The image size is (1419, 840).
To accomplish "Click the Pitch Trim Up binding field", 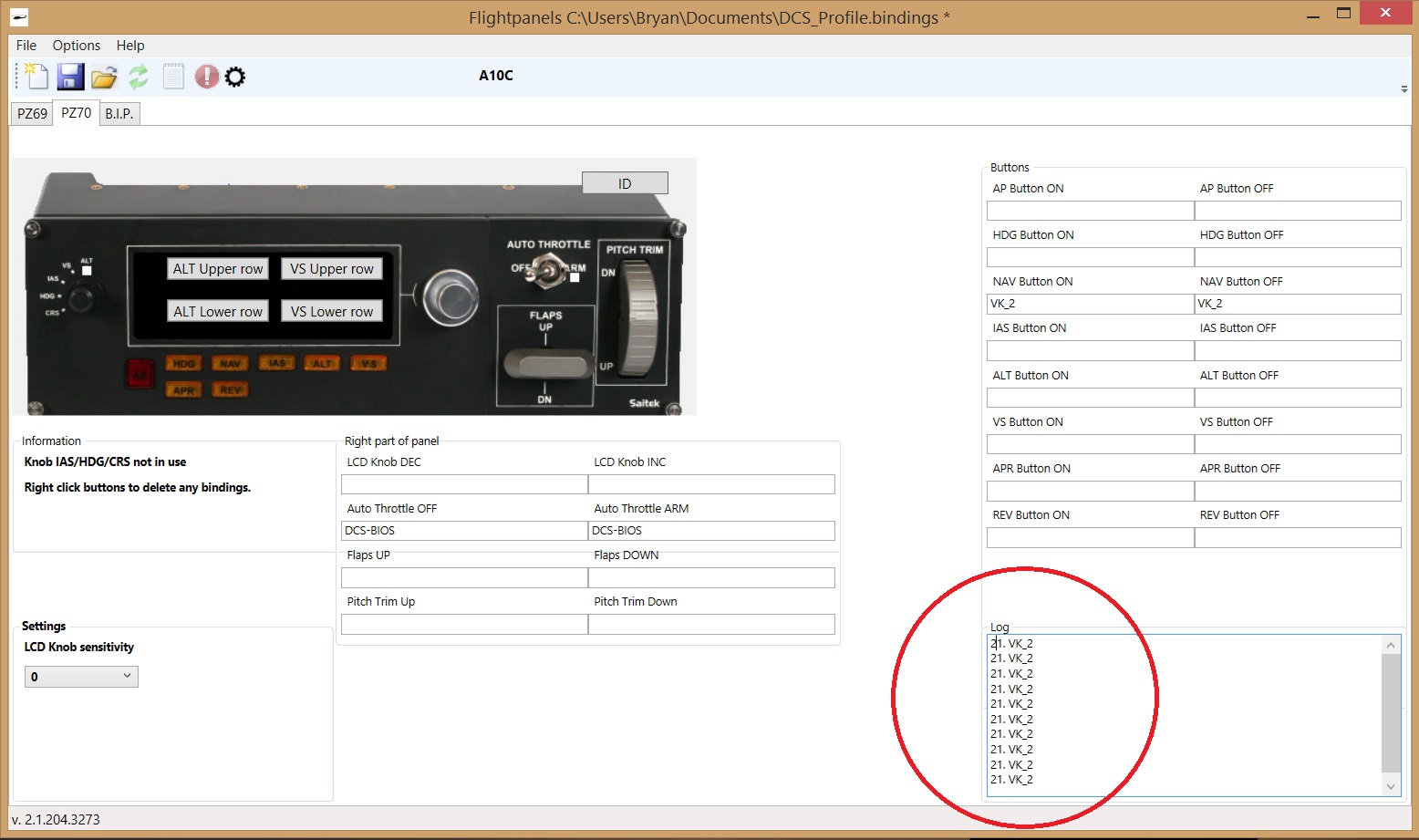I will pyautogui.click(x=464, y=624).
